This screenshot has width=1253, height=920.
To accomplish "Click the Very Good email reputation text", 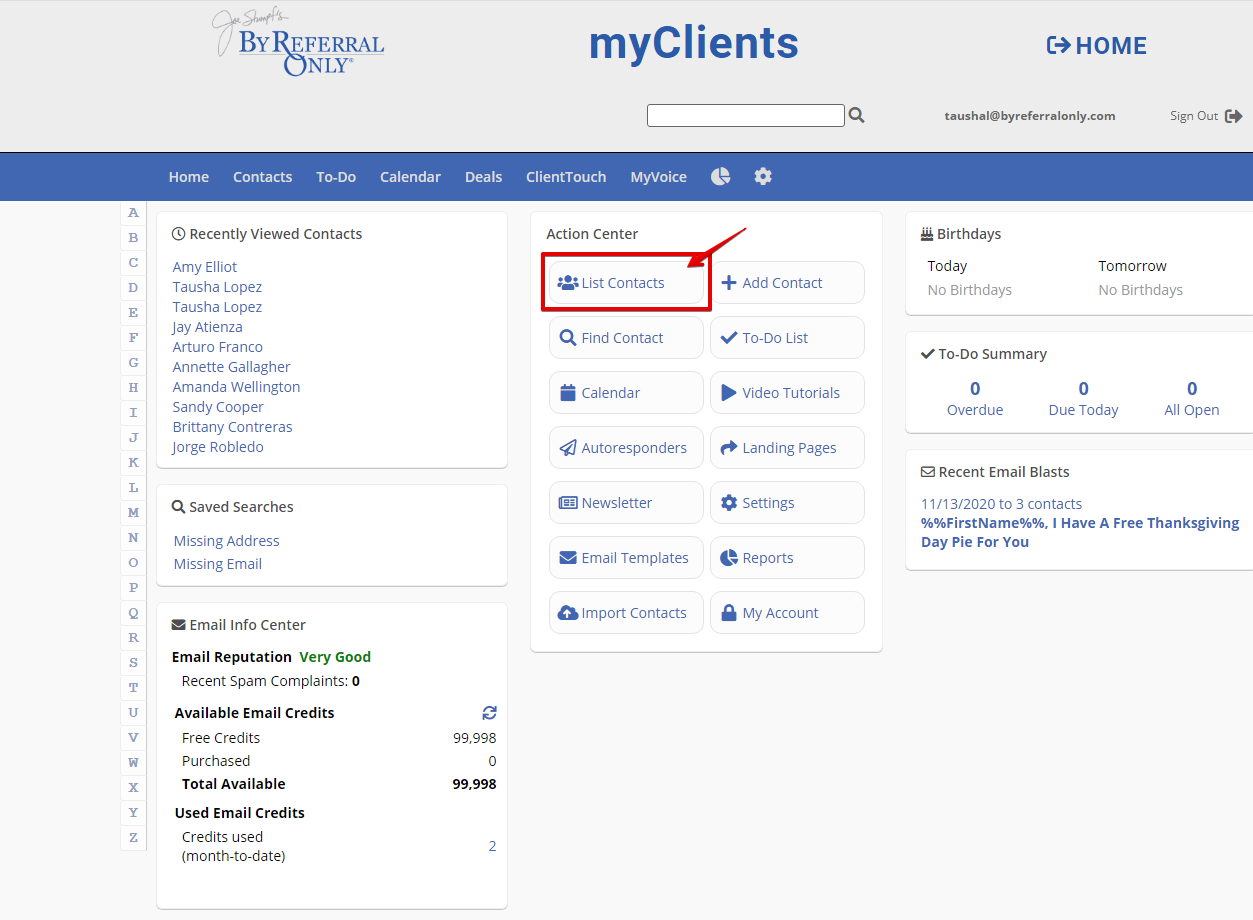I will click(x=335, y=657).
